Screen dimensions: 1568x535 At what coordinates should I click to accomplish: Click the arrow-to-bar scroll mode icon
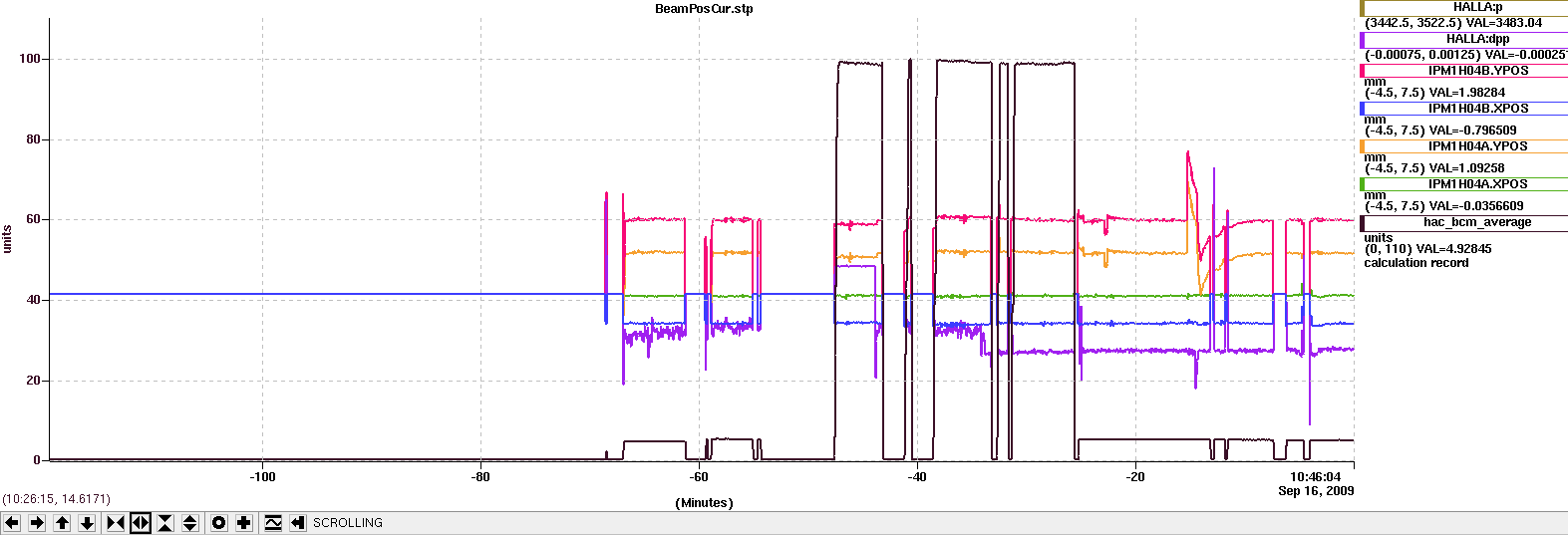(x=298, y=523)
